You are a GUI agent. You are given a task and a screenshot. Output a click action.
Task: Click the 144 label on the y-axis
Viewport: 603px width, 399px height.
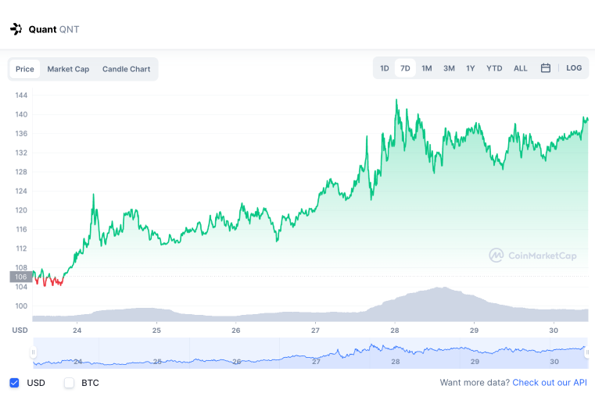[21, 95]
